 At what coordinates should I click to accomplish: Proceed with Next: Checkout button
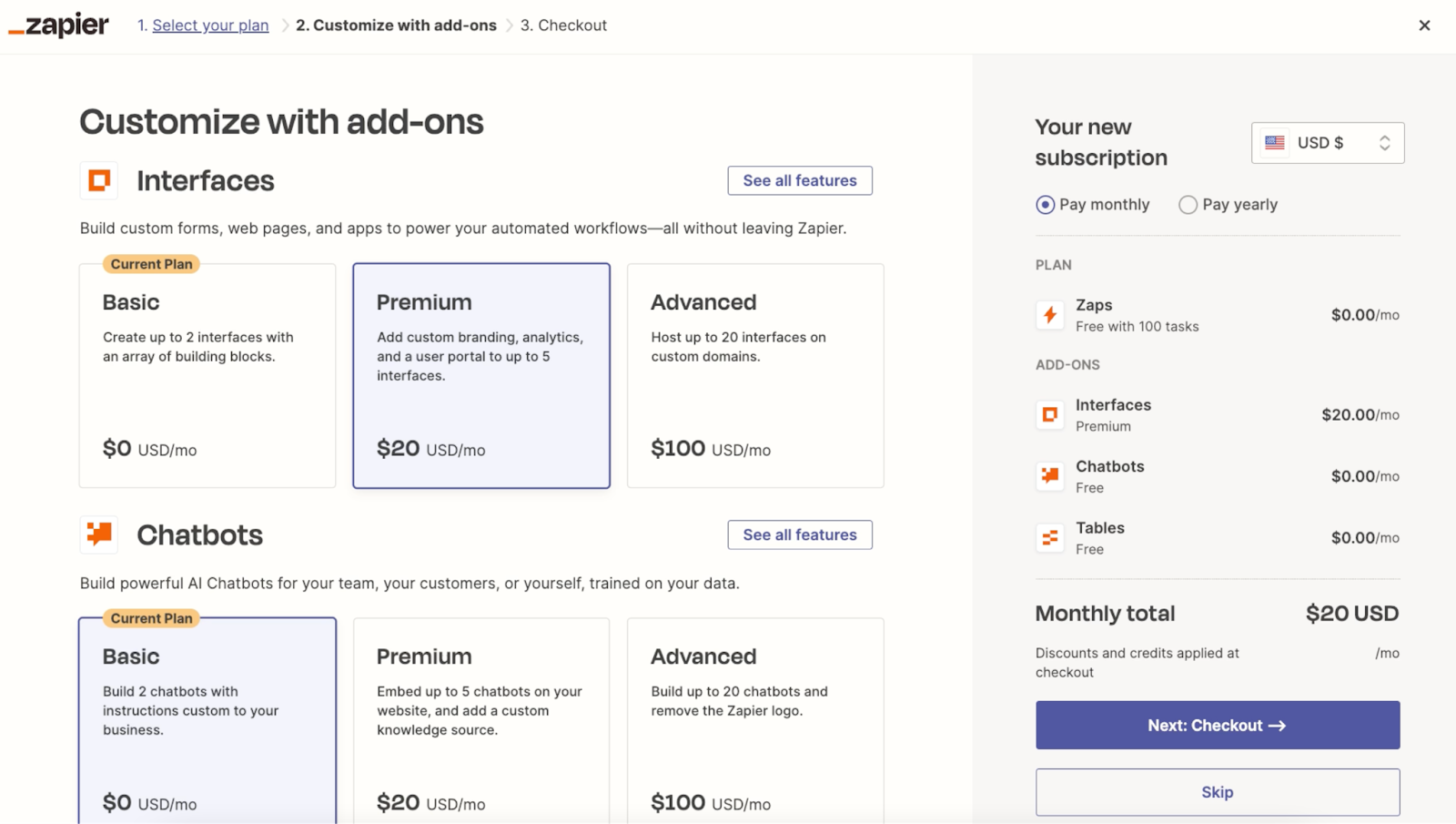click(x=1218, y=725)
